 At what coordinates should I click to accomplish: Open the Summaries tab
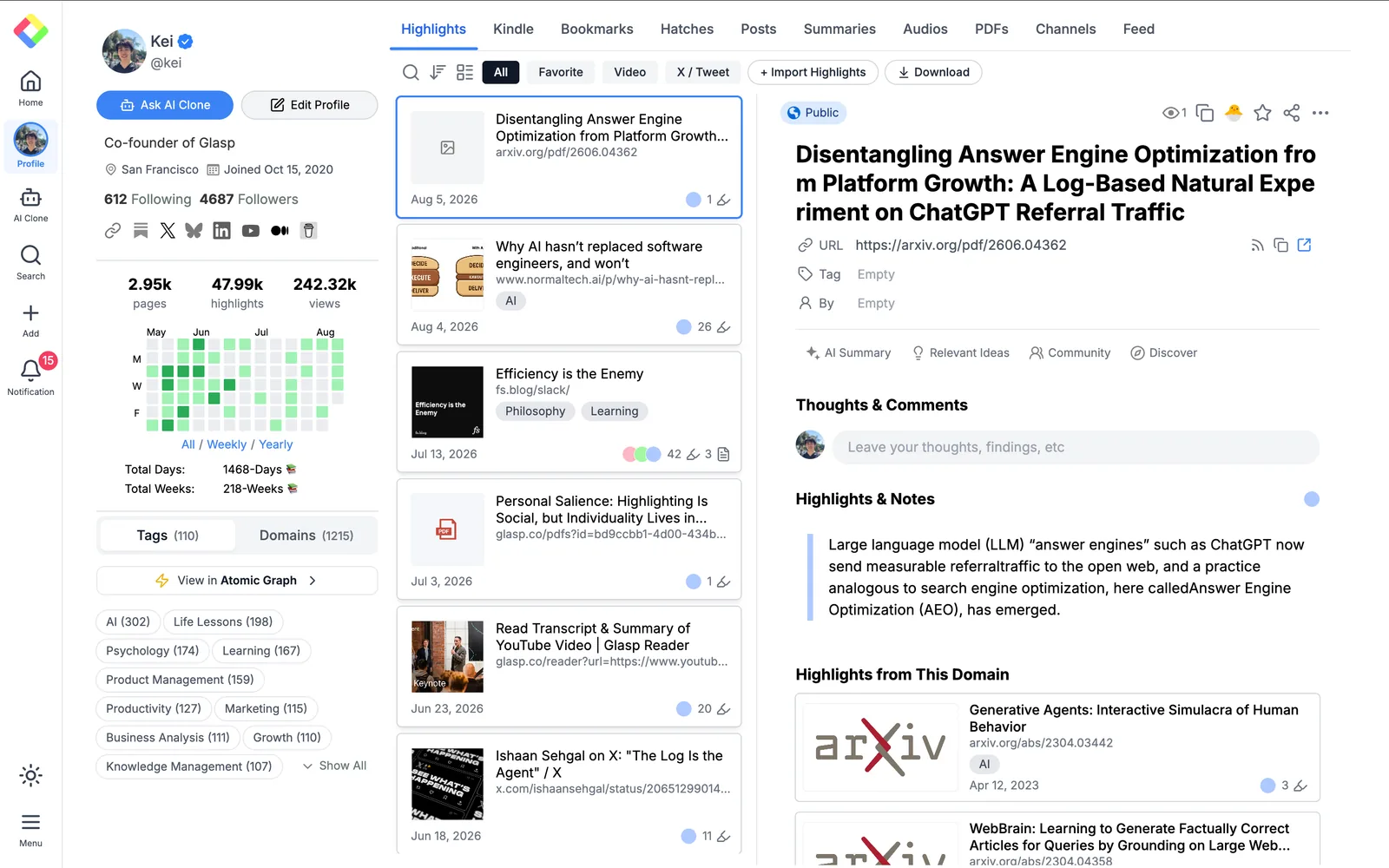coord(839,29)
